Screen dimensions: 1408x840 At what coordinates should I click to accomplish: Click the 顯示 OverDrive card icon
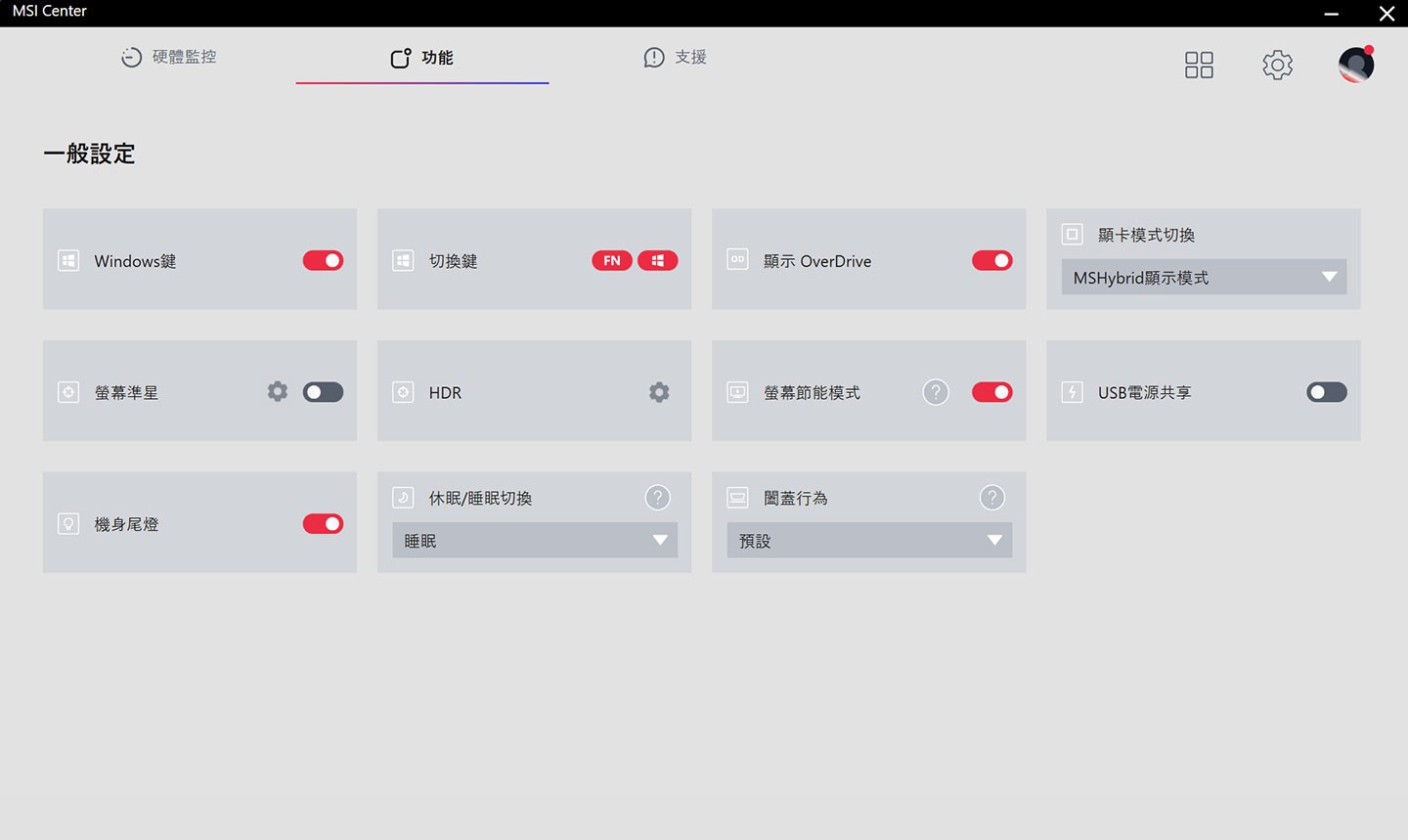pos(737,259)
